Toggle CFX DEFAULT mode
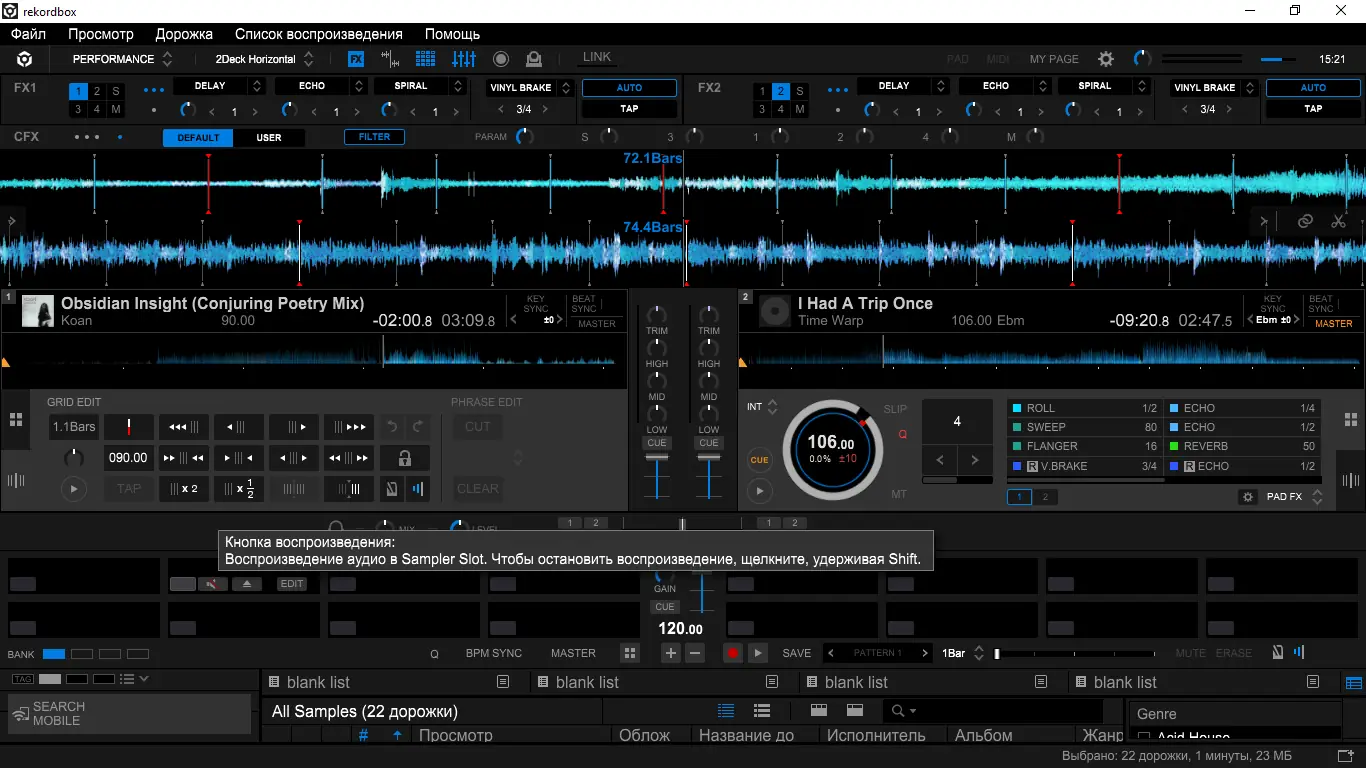The width and height of the screenshot is (1366, 768). point(198,137)
